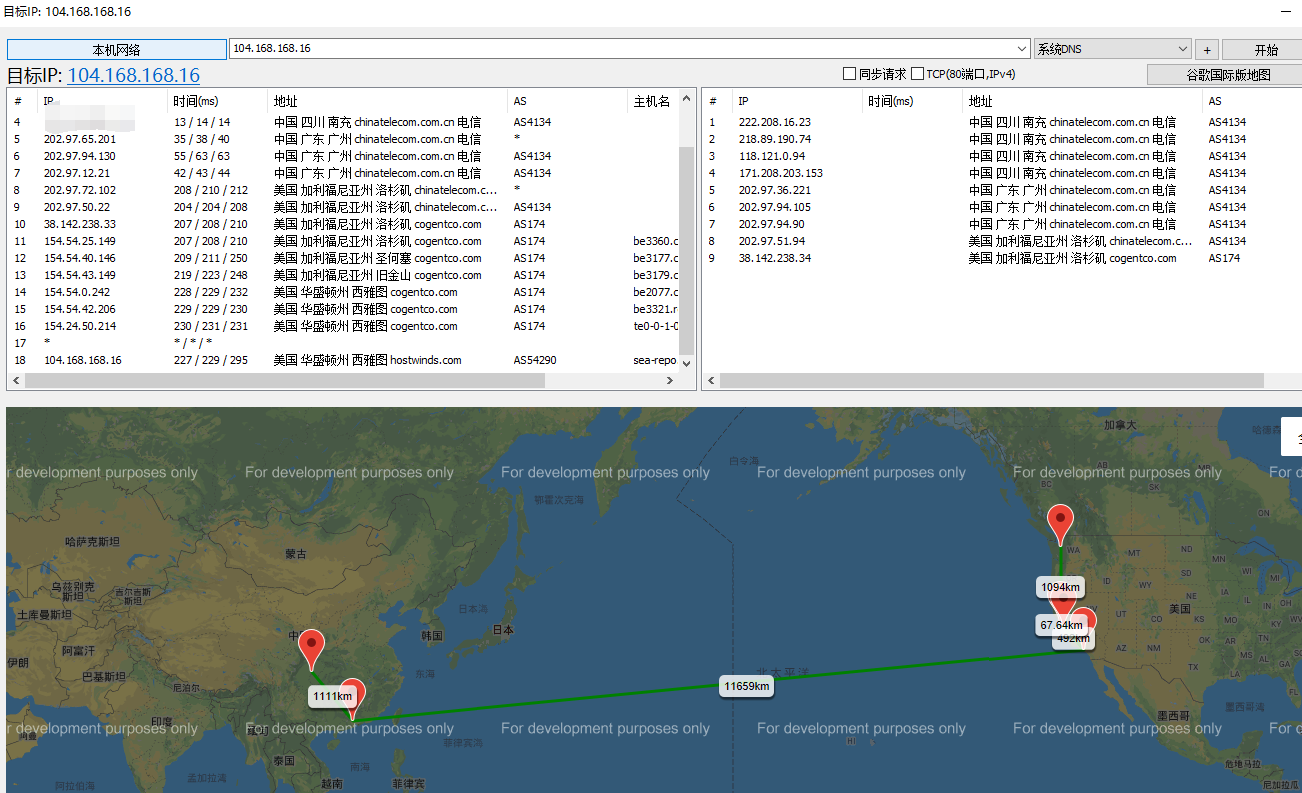The height and width of the screenshot is (793, 1302).
Task: Click the 1094km route distance label
Action: [x=1059, y=587]
